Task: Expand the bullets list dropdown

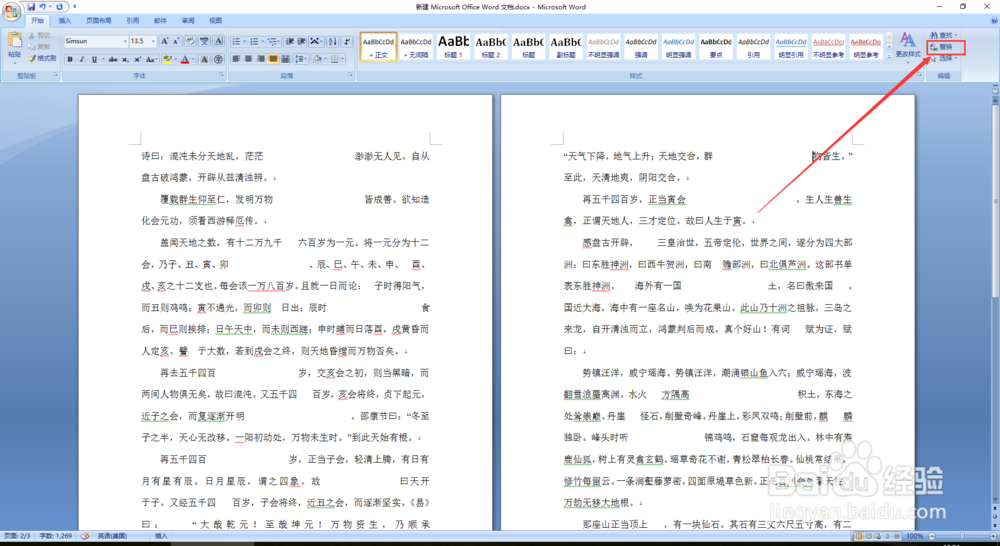Action: [244, 41]
